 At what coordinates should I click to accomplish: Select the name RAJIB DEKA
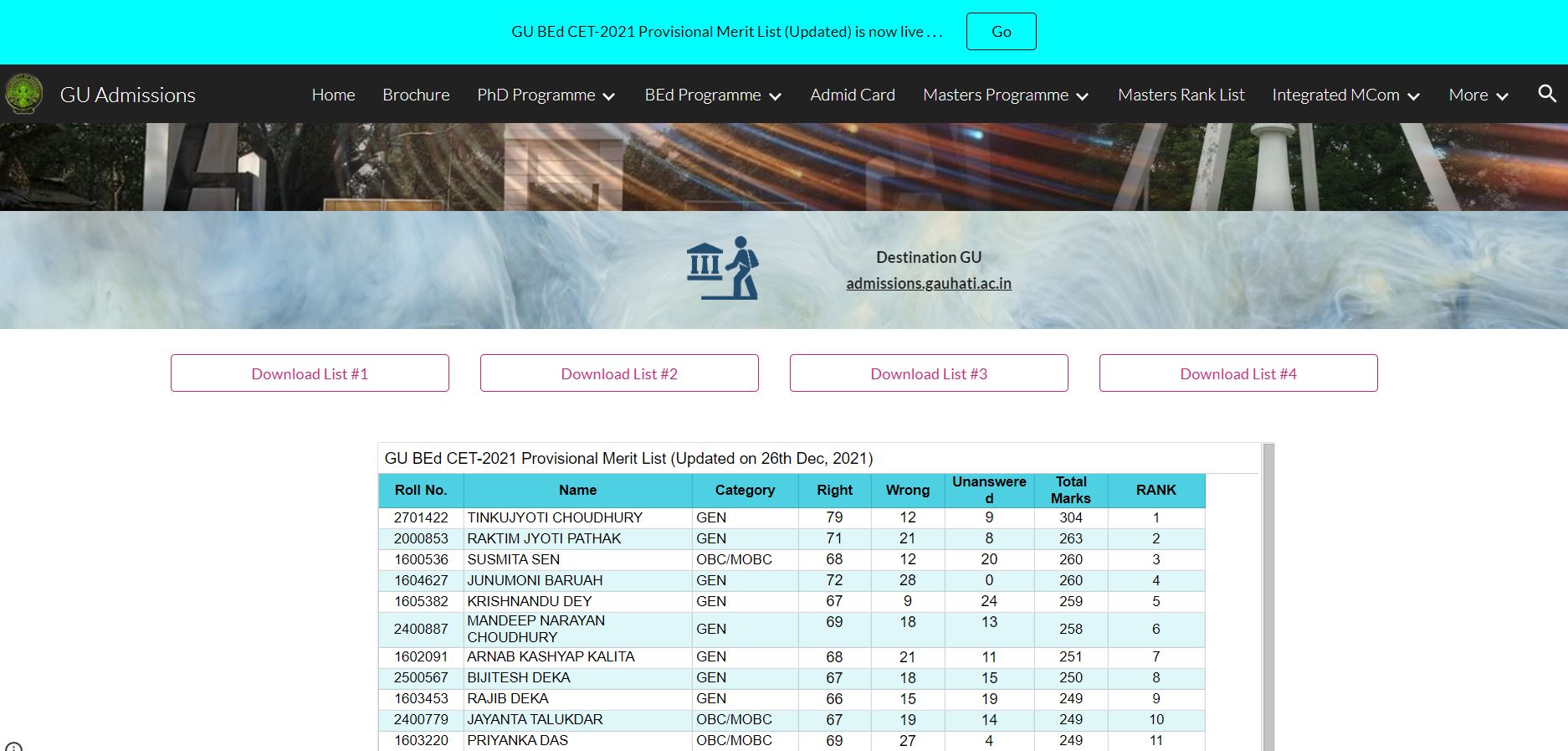point(508,698)
